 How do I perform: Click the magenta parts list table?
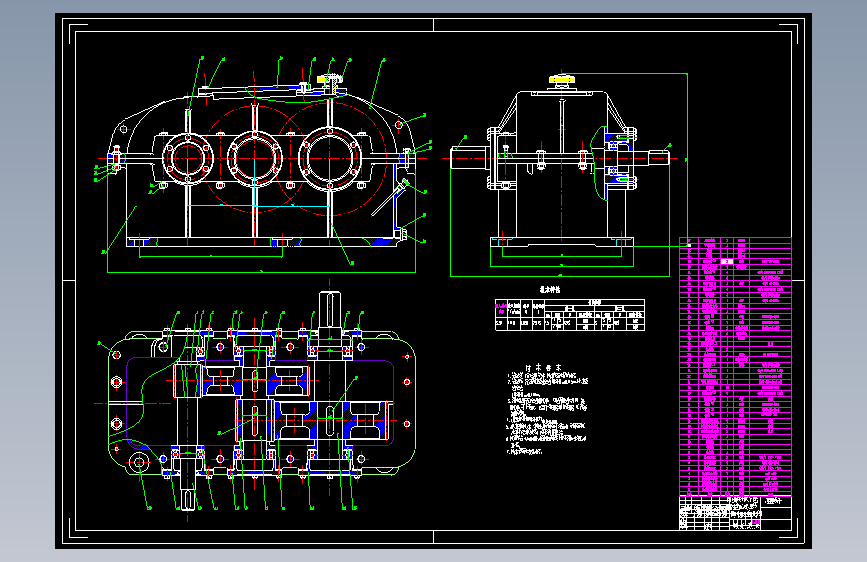coord(735,367)
